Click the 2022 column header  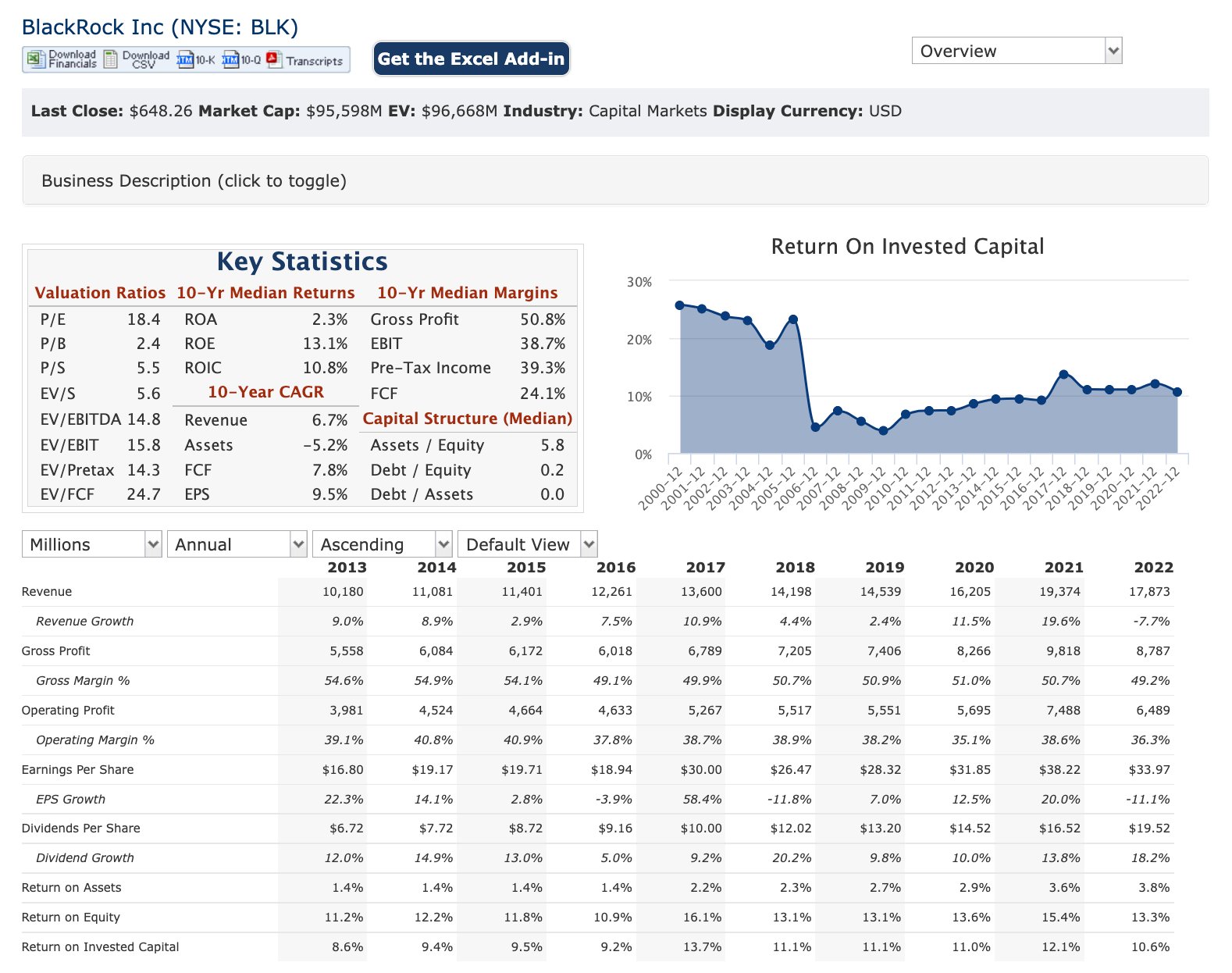[1154, 568]
